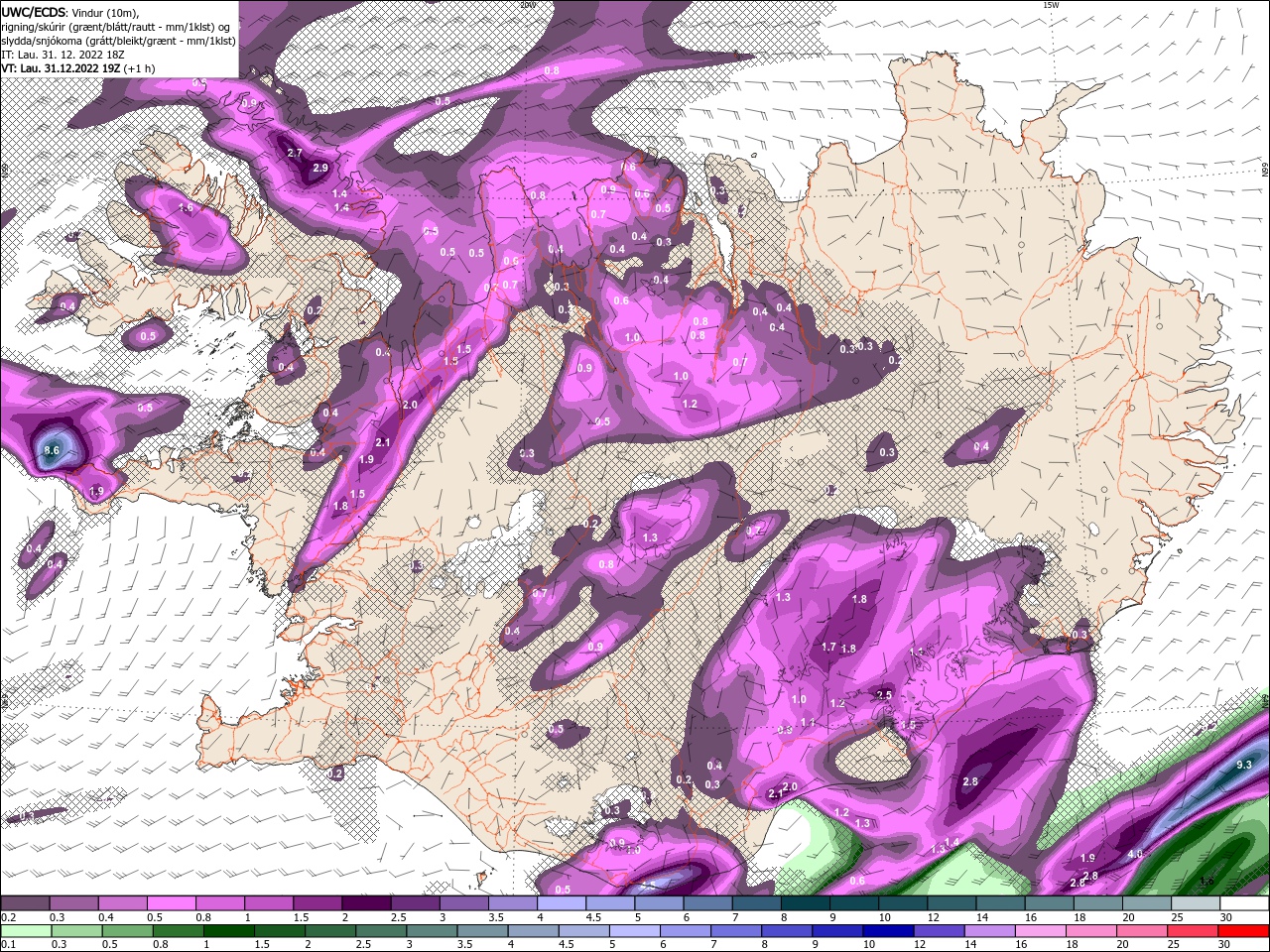Click the 'rigning/skúrir' description line
This screenshot has height=952, width=1270.
(115, 27)
